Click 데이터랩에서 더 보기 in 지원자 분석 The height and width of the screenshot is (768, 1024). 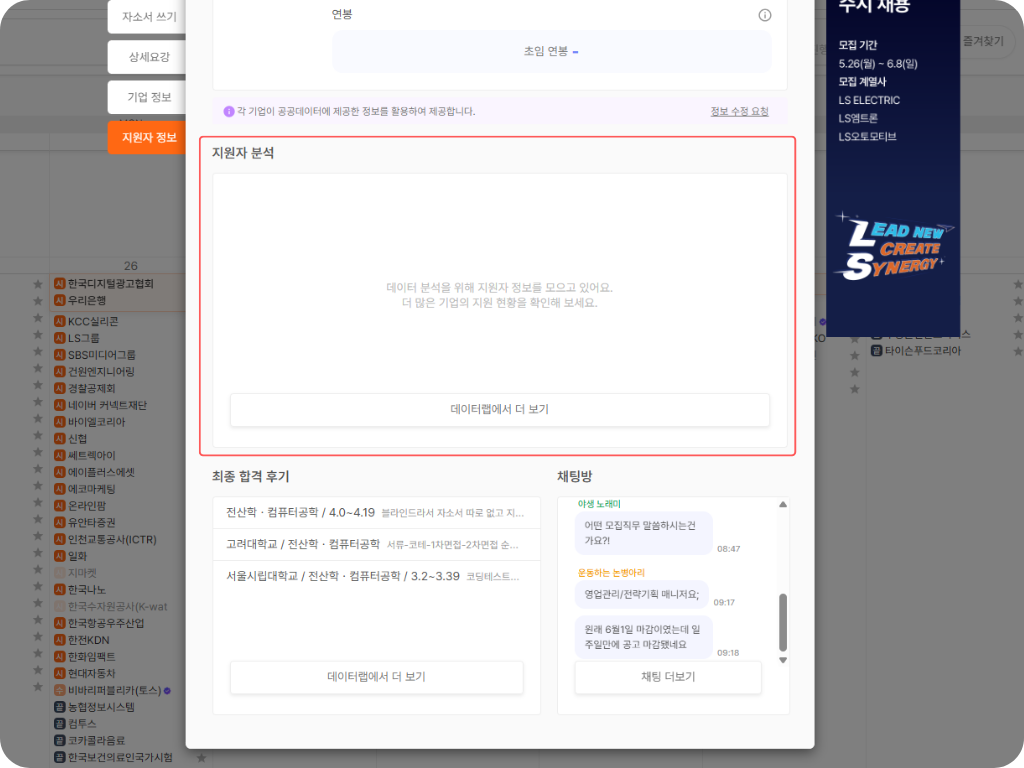pyautogui.click(x=500, y=410)
